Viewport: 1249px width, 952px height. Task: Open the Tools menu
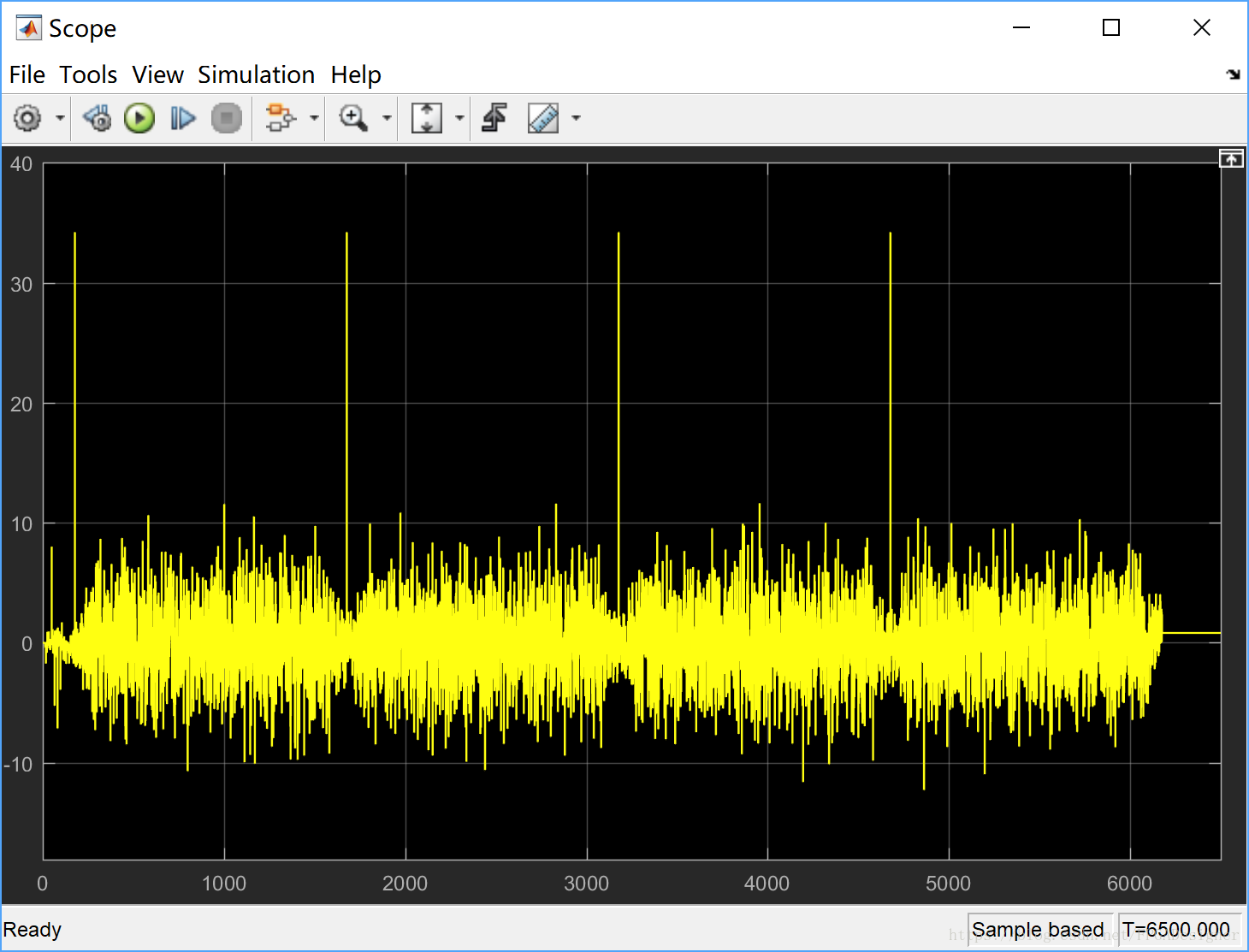click(x=88, y=75)
